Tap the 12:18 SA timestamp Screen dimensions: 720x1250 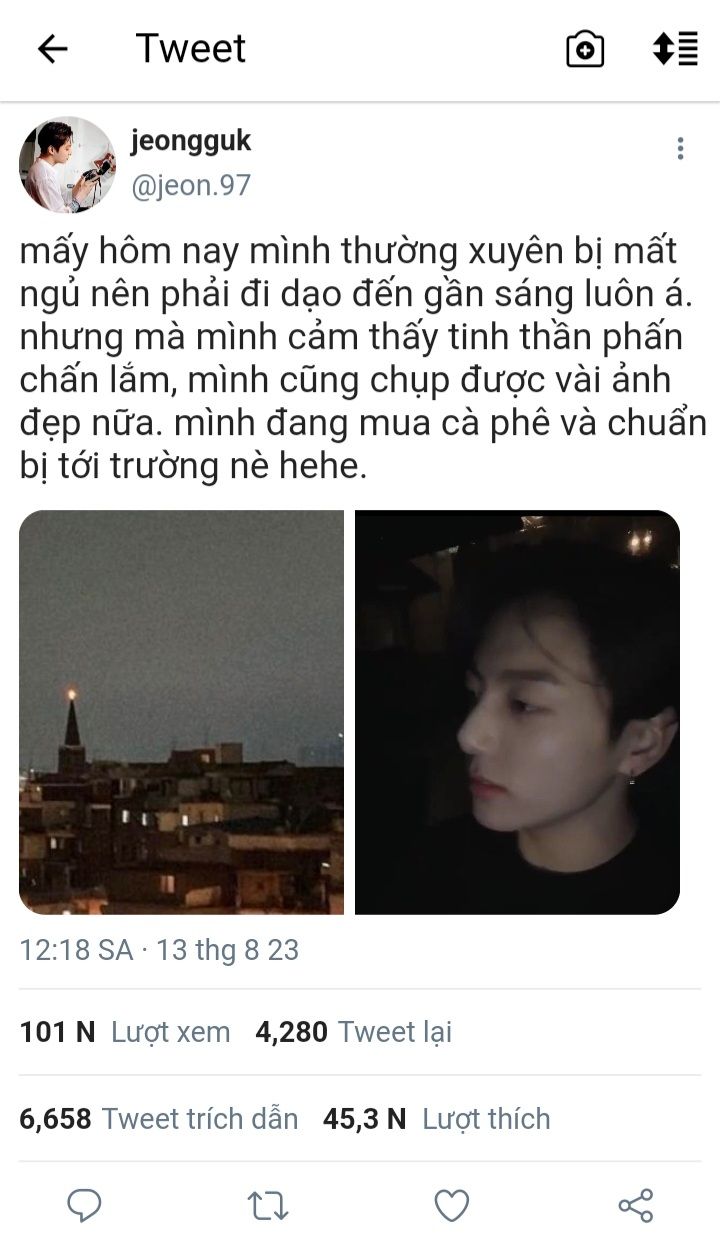[76, 949]
